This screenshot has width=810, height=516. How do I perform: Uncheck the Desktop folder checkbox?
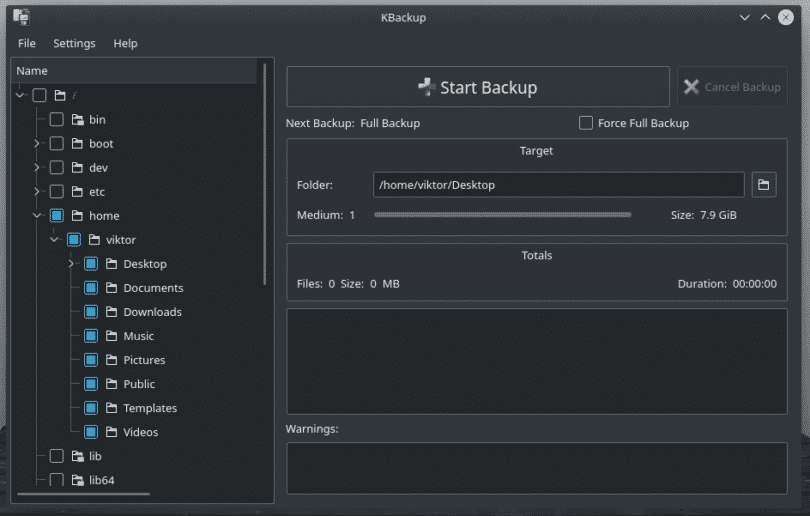(x=91, y=264)
